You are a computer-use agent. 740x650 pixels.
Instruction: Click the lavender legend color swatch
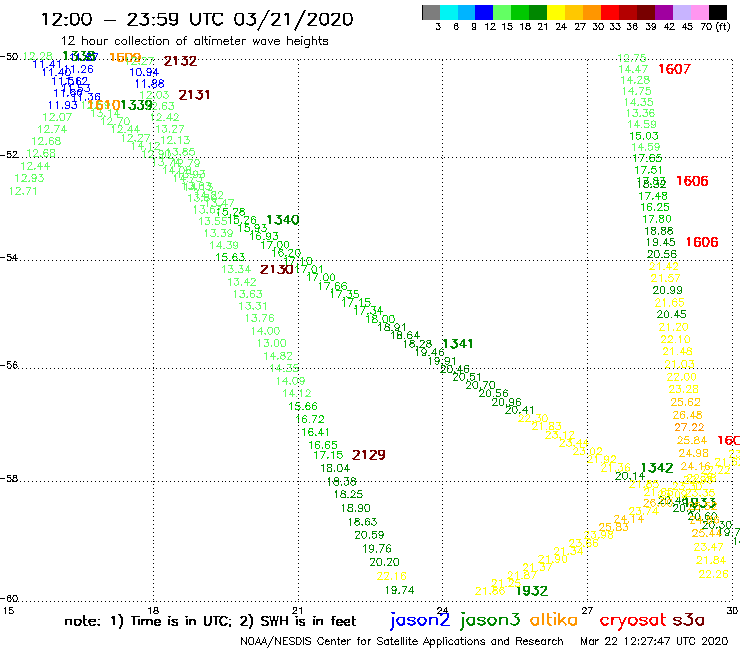point(681,12)
